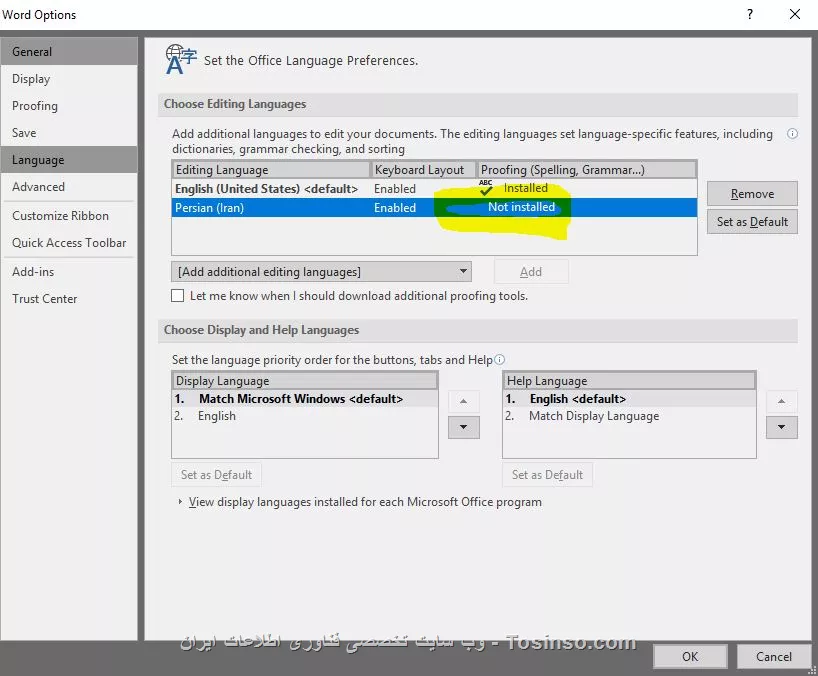
Task: Go to the Proofing category
Action: pyautogui.click(x=69, y=106)
